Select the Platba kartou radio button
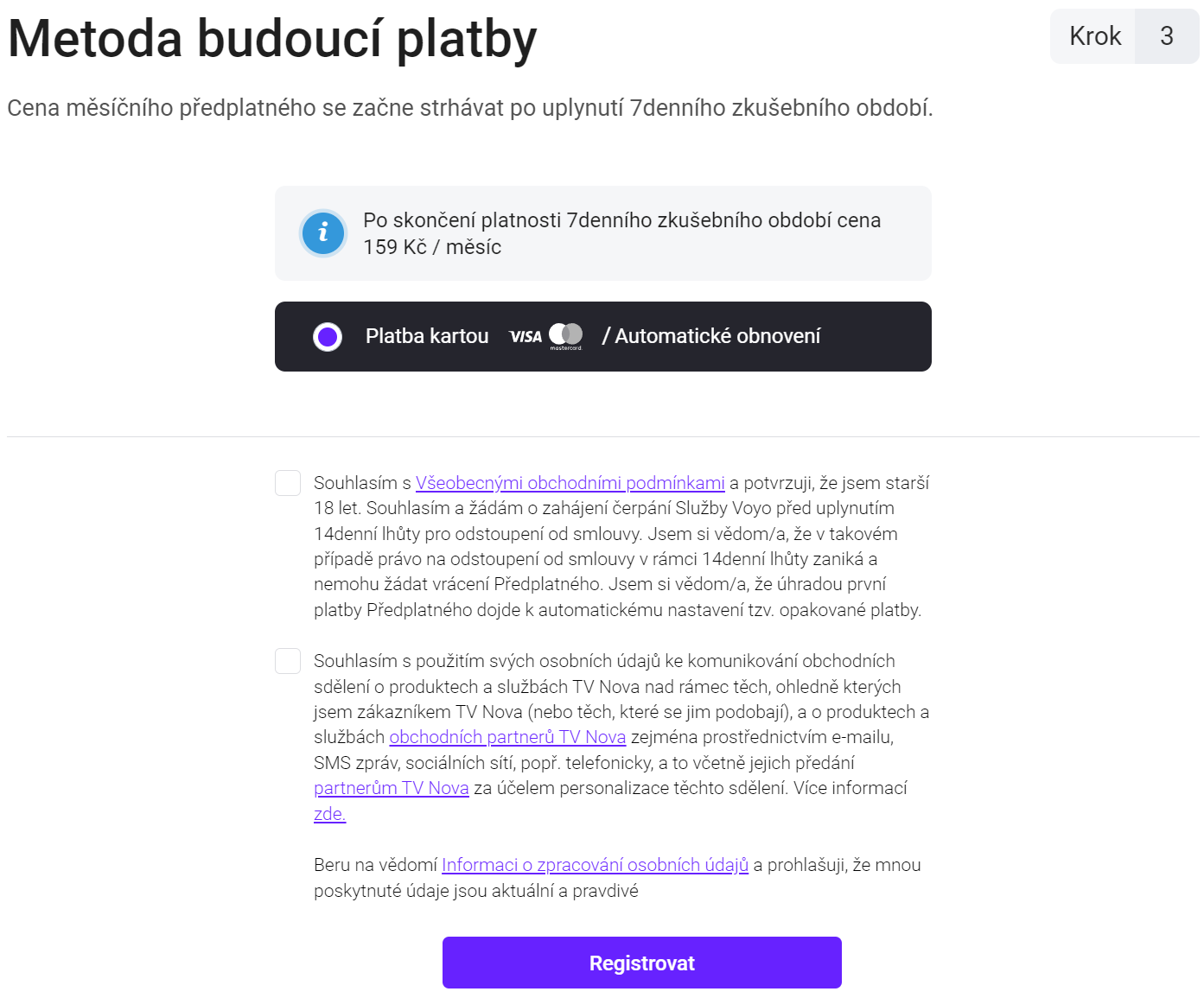 pos(328,337)
